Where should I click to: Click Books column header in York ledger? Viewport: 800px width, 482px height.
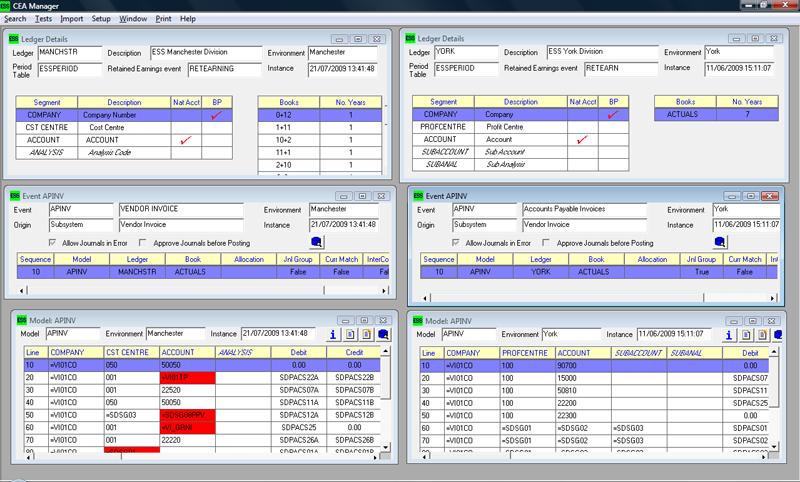tap(685, 102)
